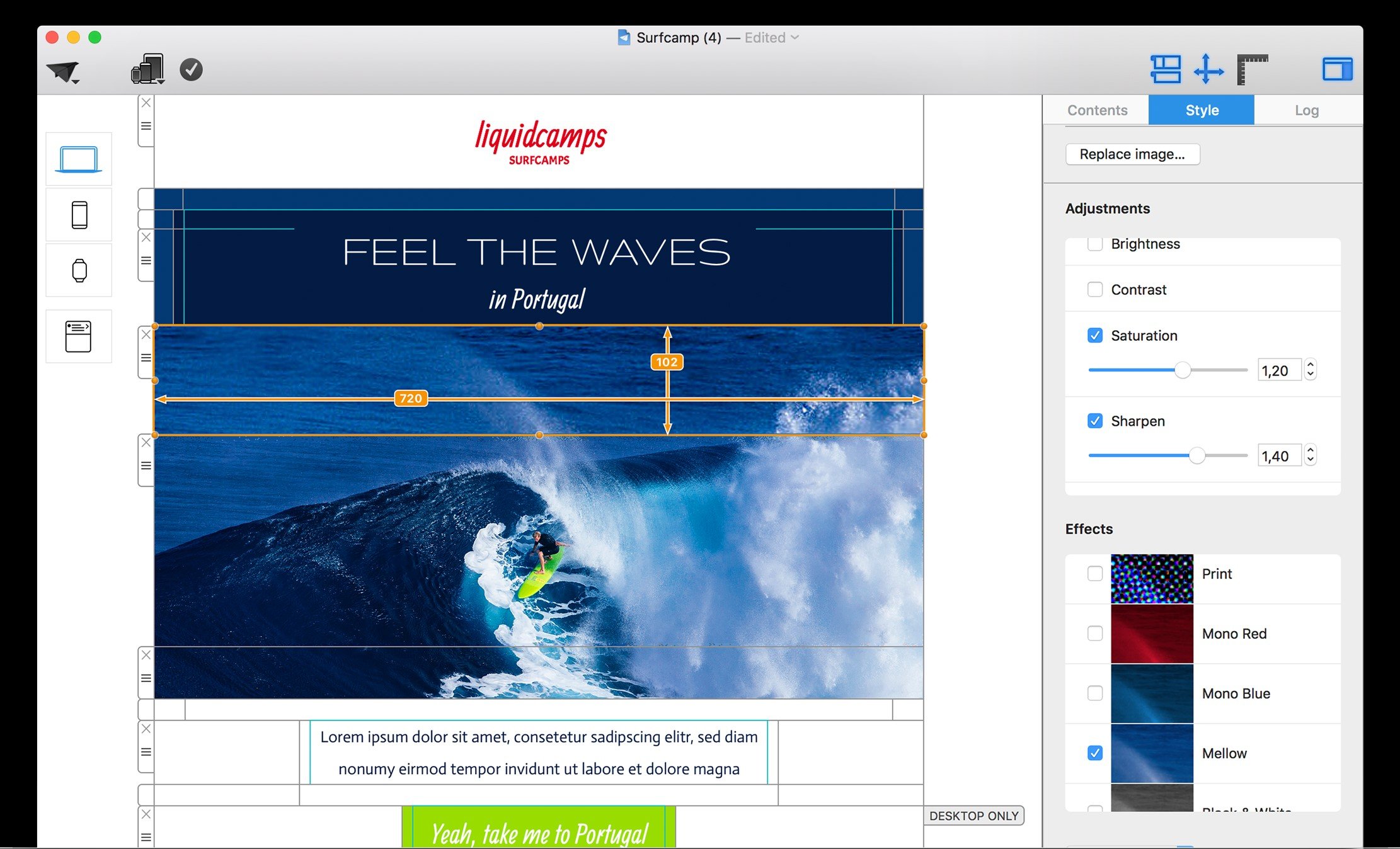This screenshot has width=1400, height=849.
Task: Remove the Lorem ipsum text block
Action: pyautogui.click(x=146, y=729)
